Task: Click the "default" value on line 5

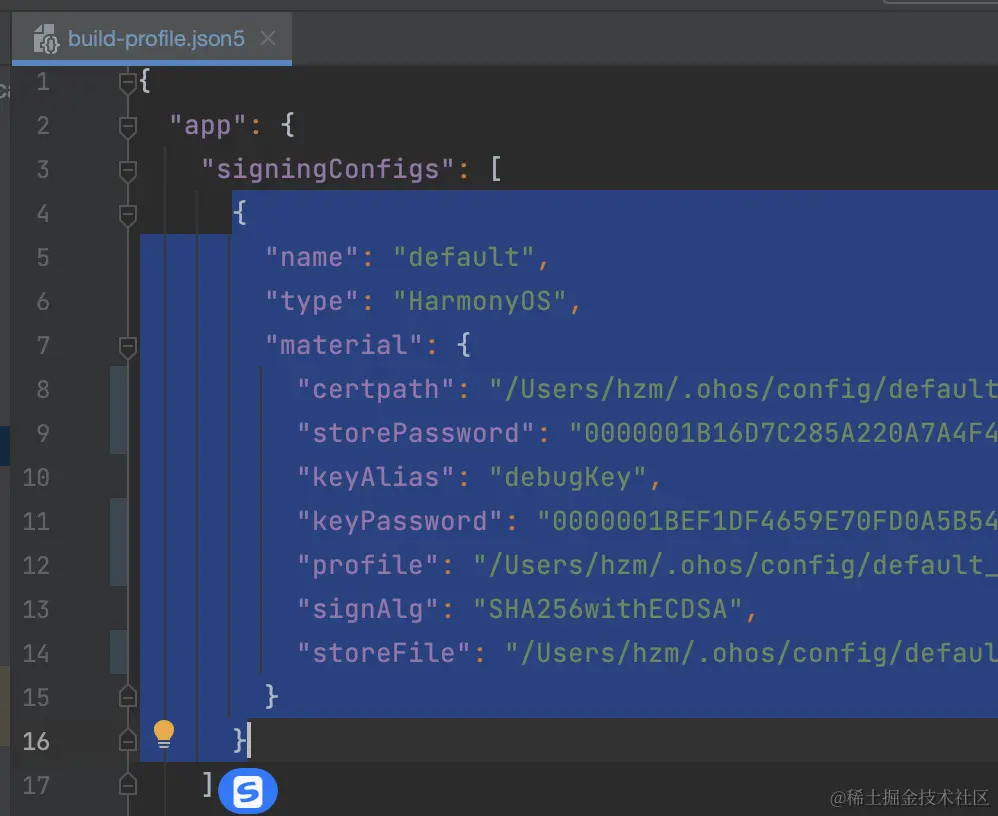Action: [463, 257]
